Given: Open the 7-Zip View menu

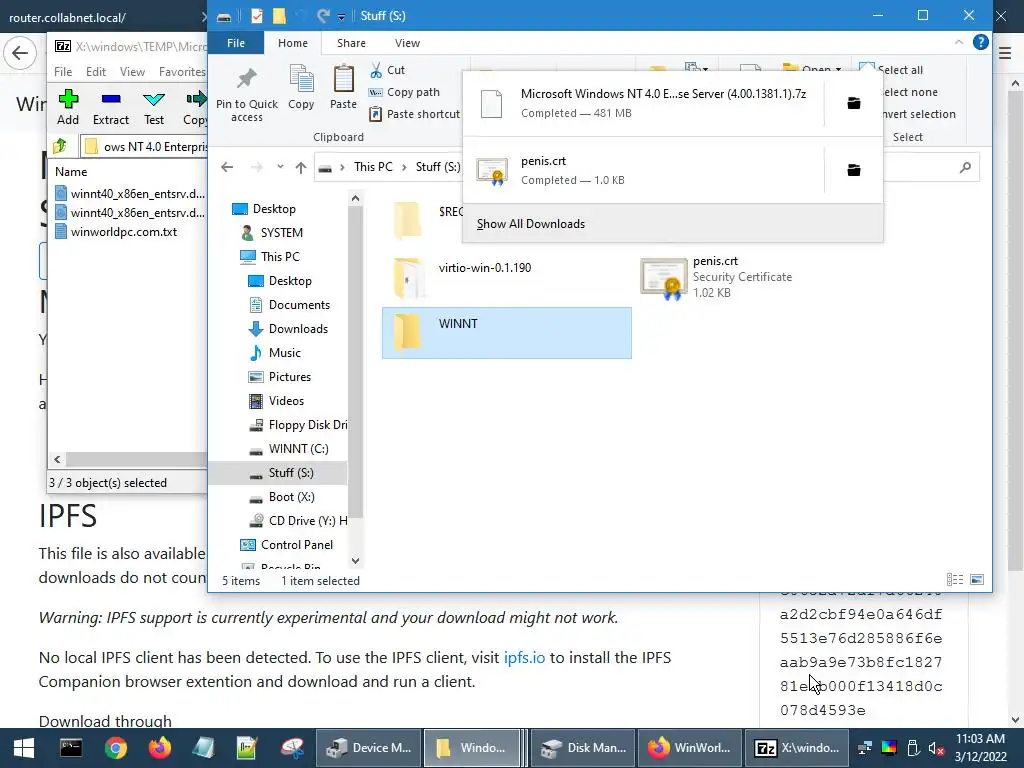Looking at the screenshot, I should pos(132,72).
